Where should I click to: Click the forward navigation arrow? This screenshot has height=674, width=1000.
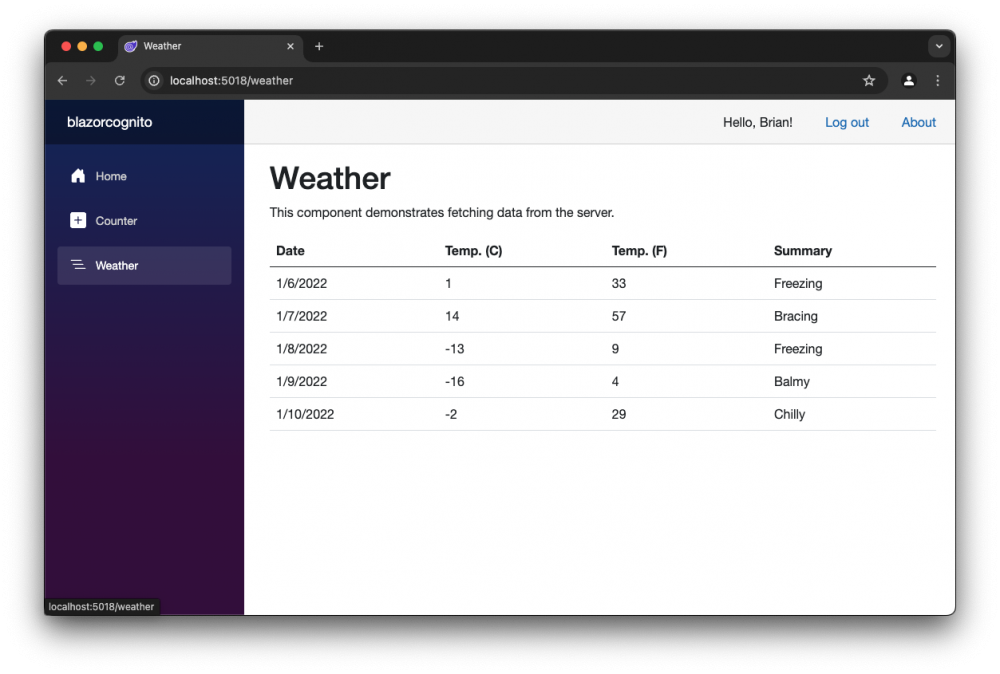(91, 80)
